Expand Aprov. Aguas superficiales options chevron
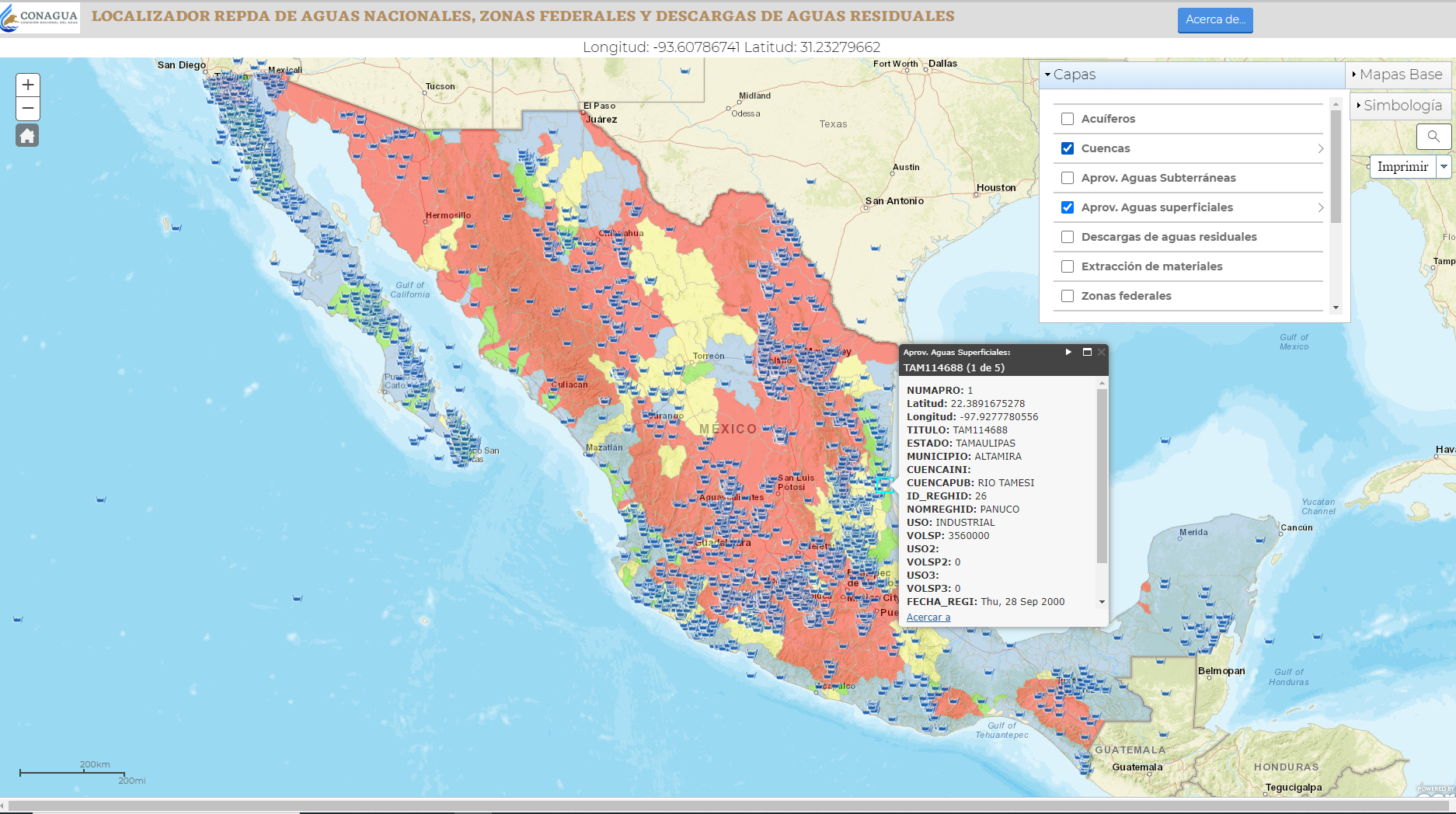1456x814 pixels. [x=1320, y=207]
